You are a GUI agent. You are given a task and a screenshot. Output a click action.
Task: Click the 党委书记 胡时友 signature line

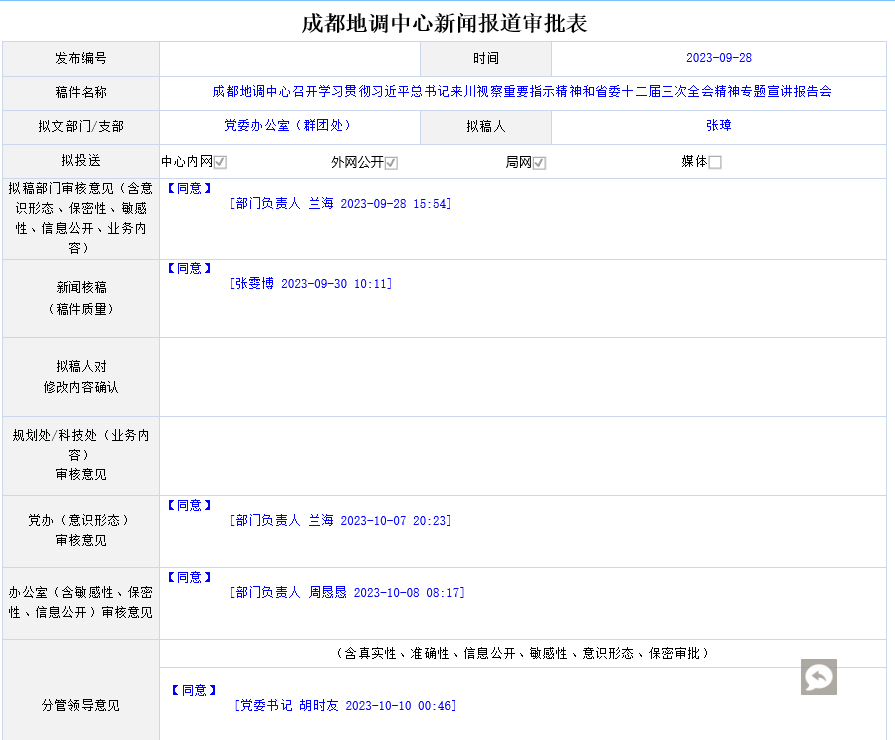[x=345, y=706]
